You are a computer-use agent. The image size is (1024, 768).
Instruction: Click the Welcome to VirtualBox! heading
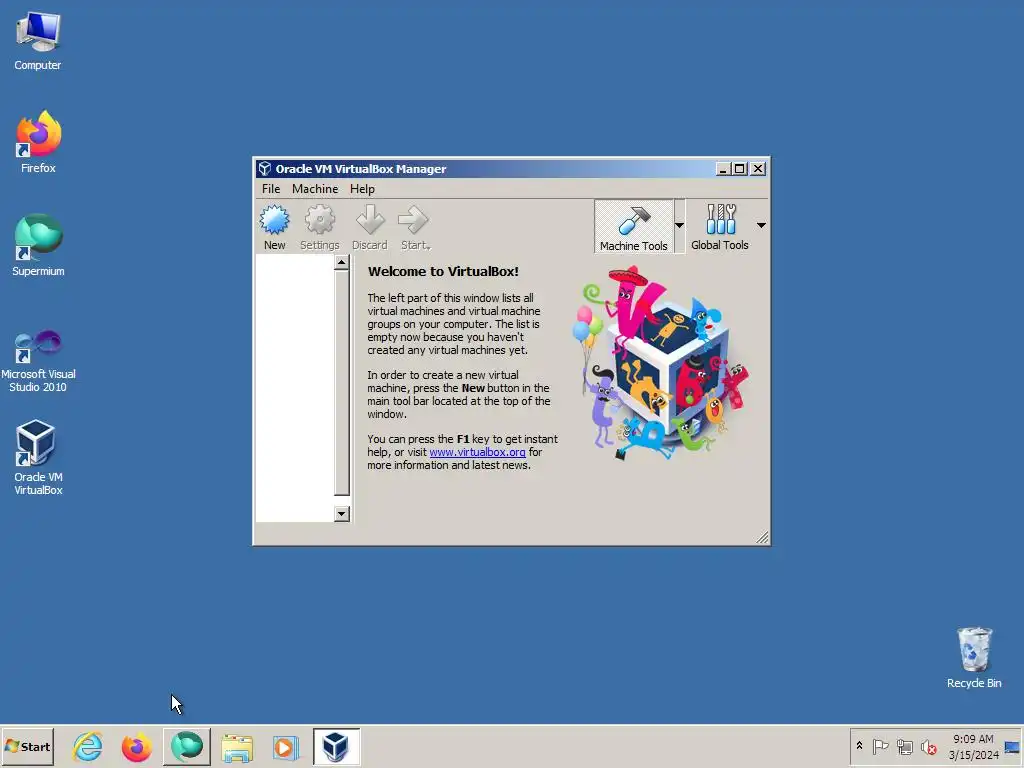point(443,272)
